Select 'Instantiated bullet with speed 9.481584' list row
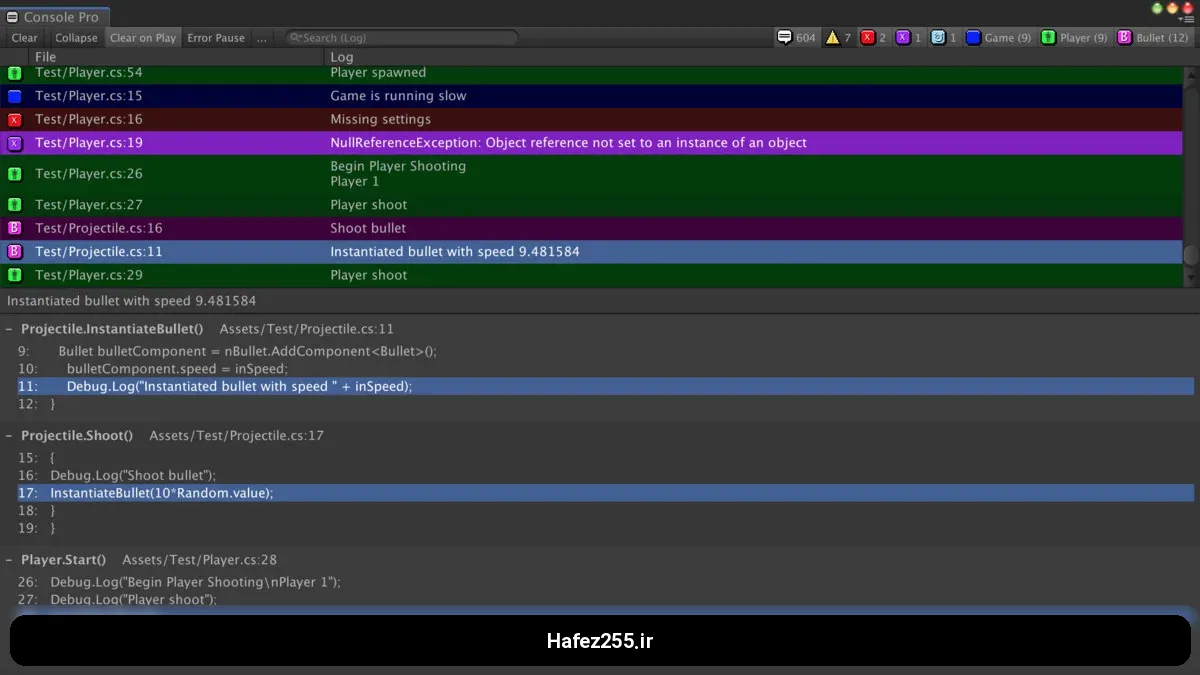 pyautogui.click(x=591, y=252)
